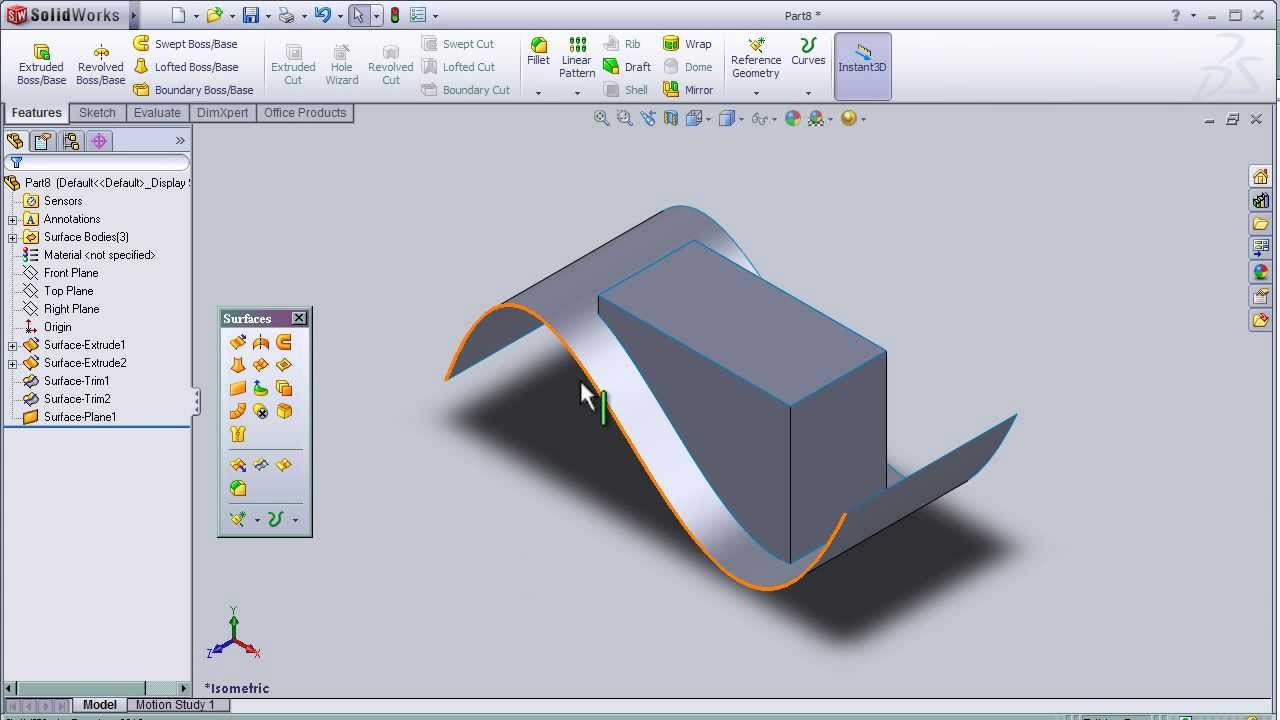Switch to the Model tab at bottom
This screenshot has width=1280, height=720.
coord(99,705)
